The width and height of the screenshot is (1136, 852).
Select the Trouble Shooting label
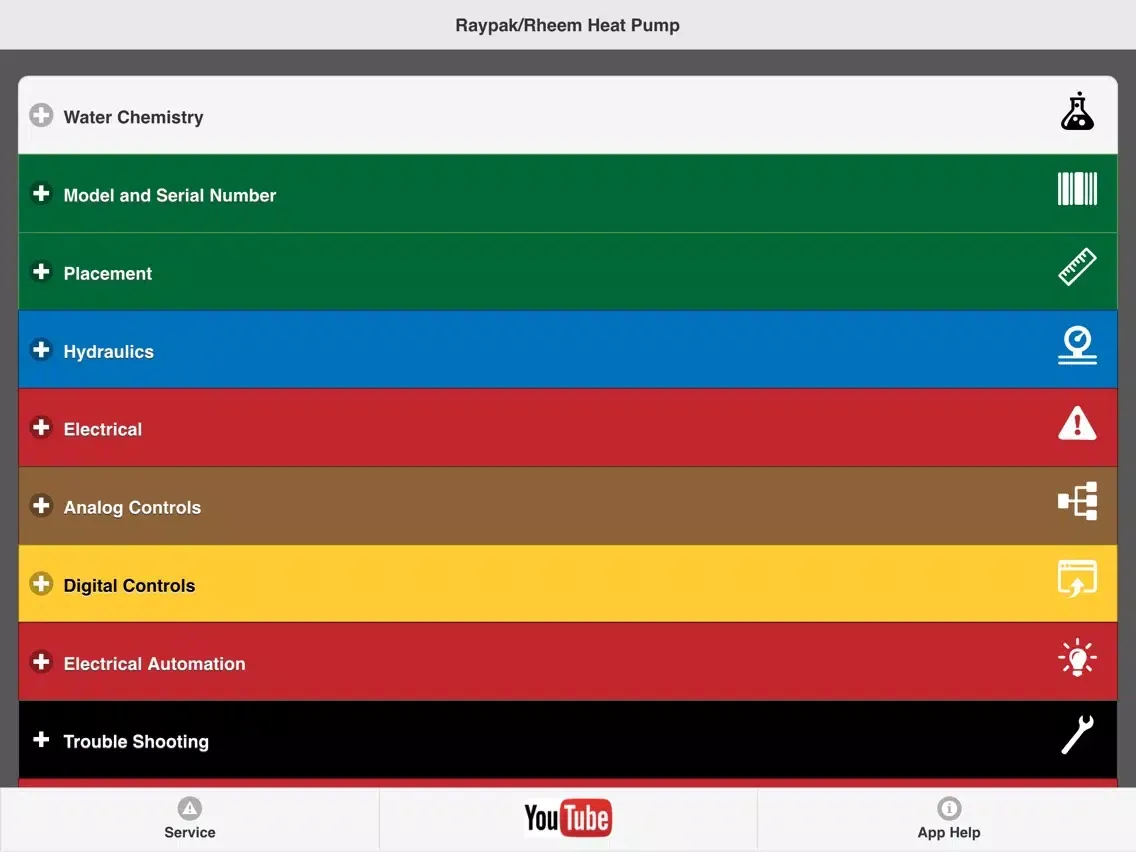point(136,742)
